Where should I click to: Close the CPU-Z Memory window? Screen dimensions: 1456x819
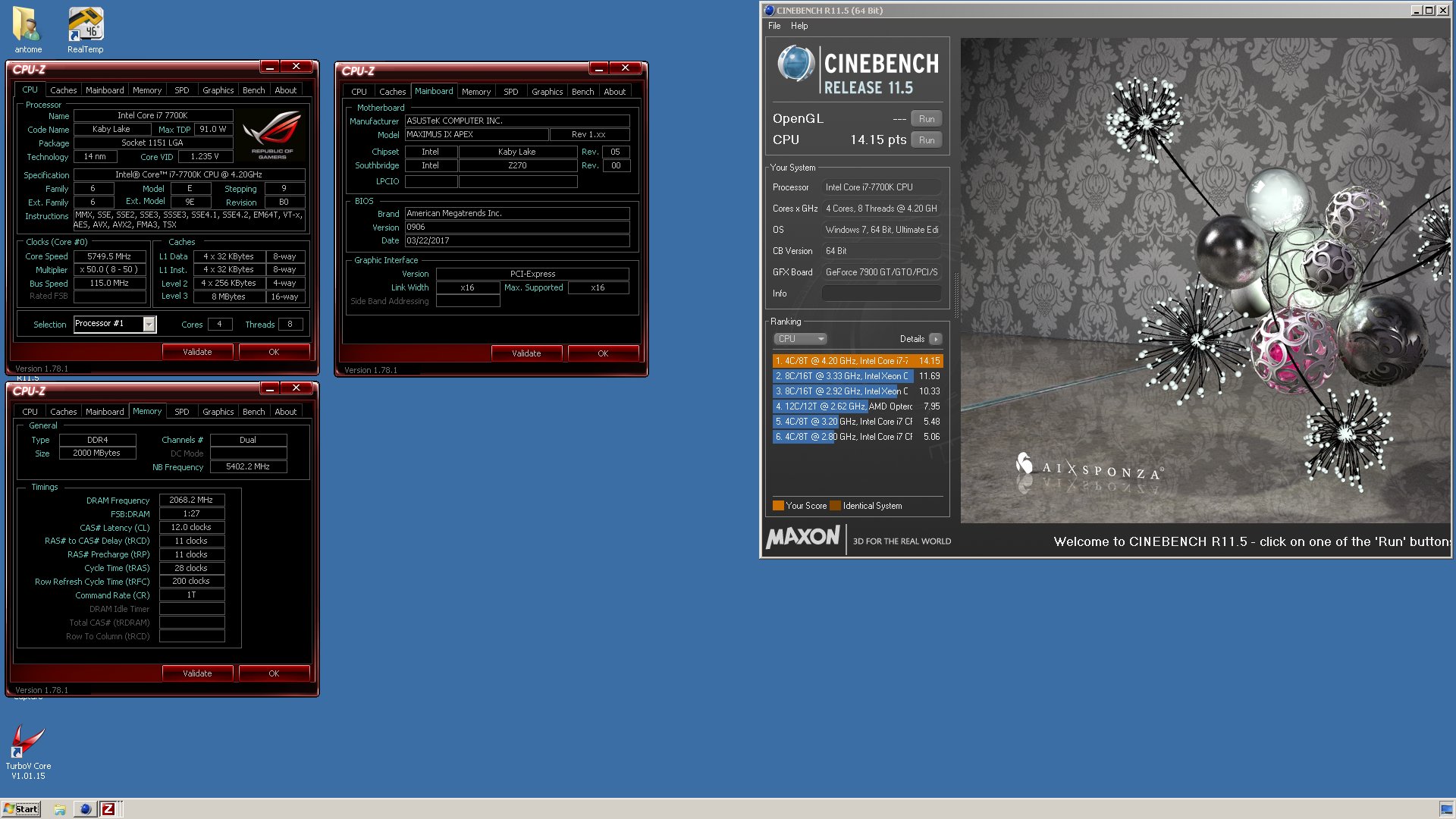coord(297,388)
